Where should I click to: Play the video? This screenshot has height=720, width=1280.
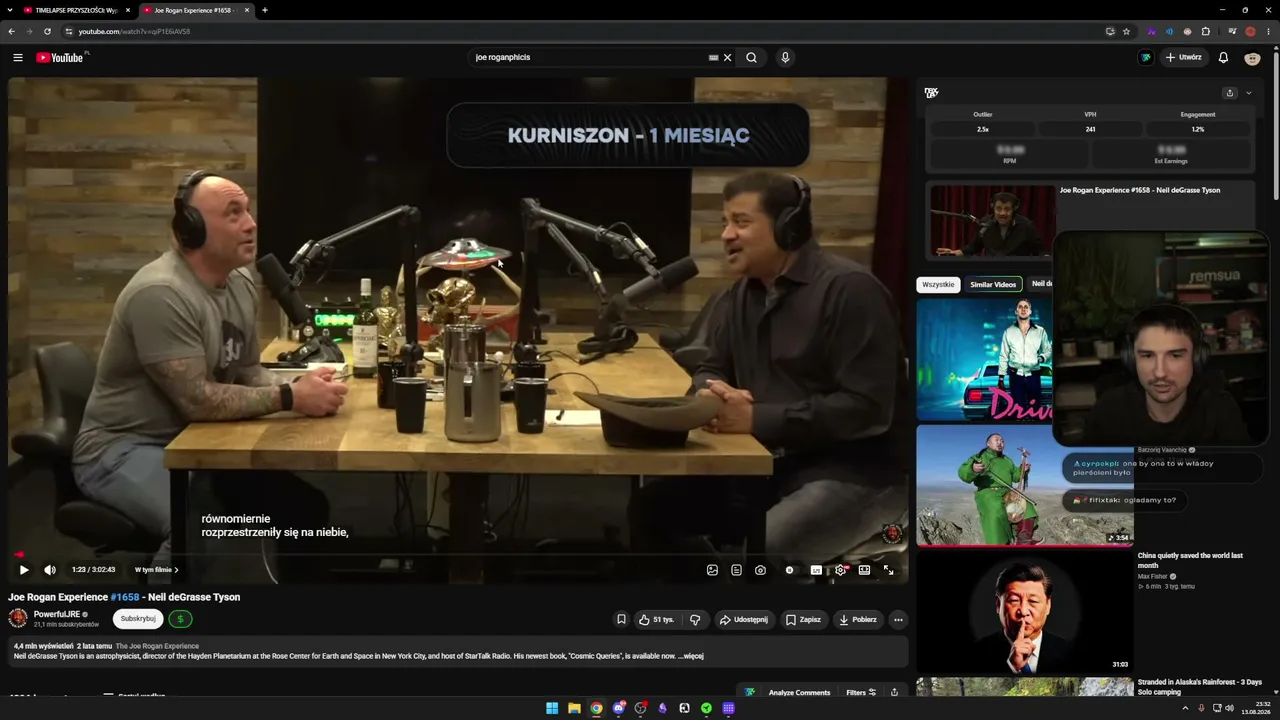(x=24, y=570)
